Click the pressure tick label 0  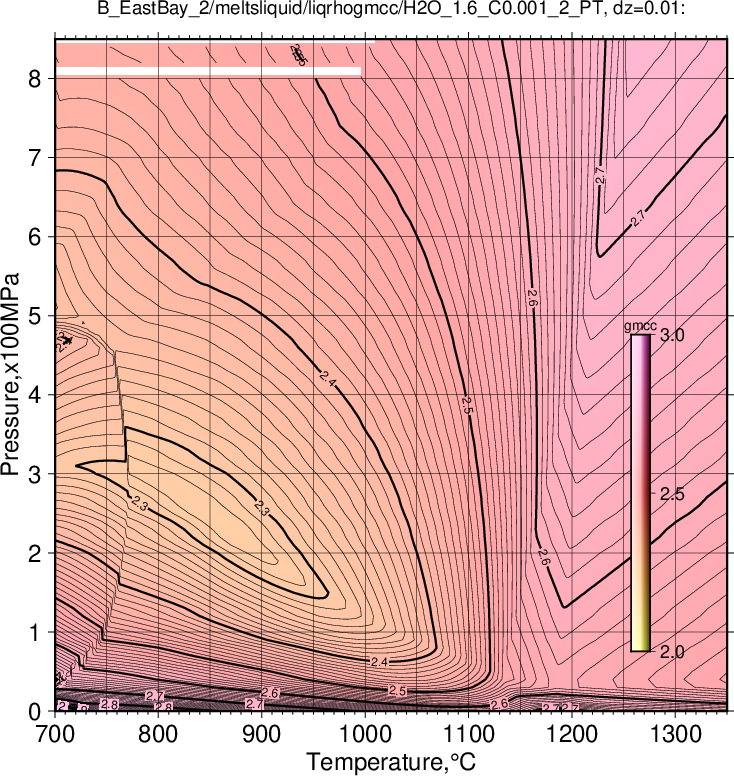coord(35,712)
